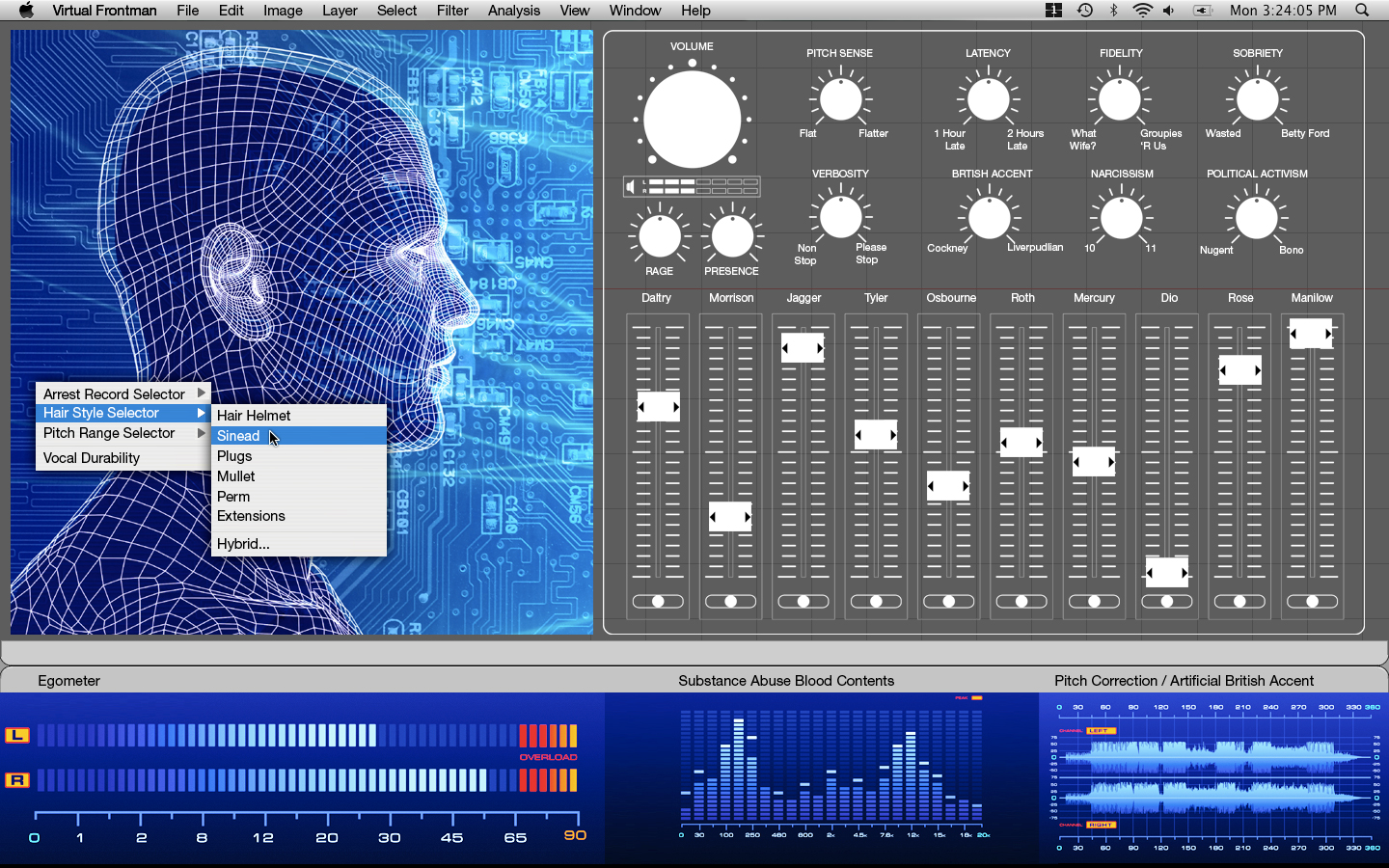Screen dimensions: 1389x868
Task: Click the R channel indicator in Egometer
Action: coord(17,779)
